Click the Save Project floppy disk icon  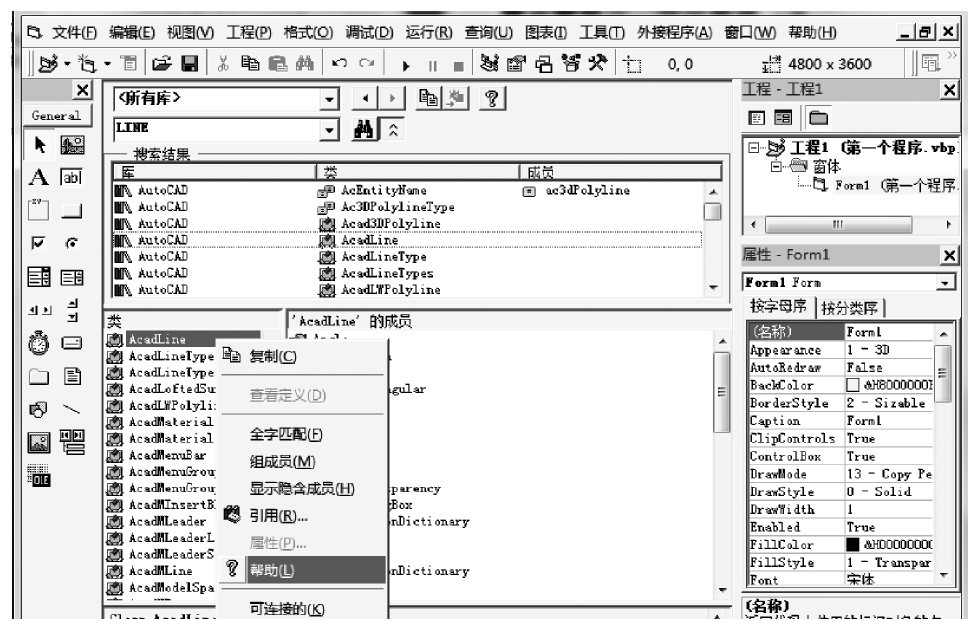189,63
